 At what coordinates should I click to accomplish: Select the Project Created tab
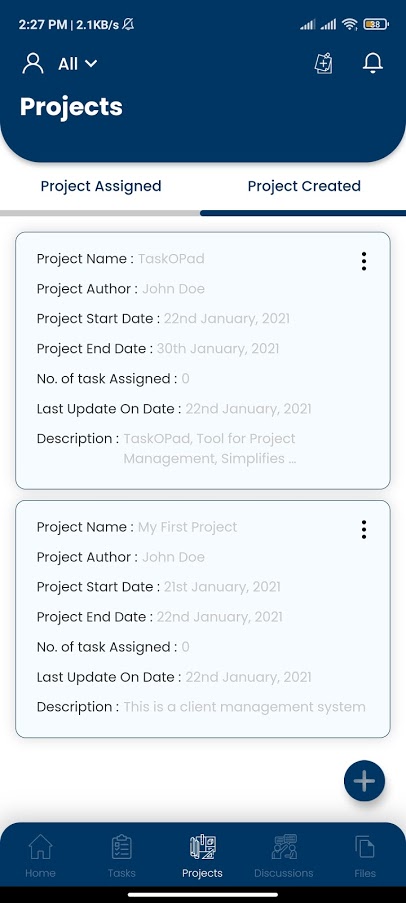point(304,186)
